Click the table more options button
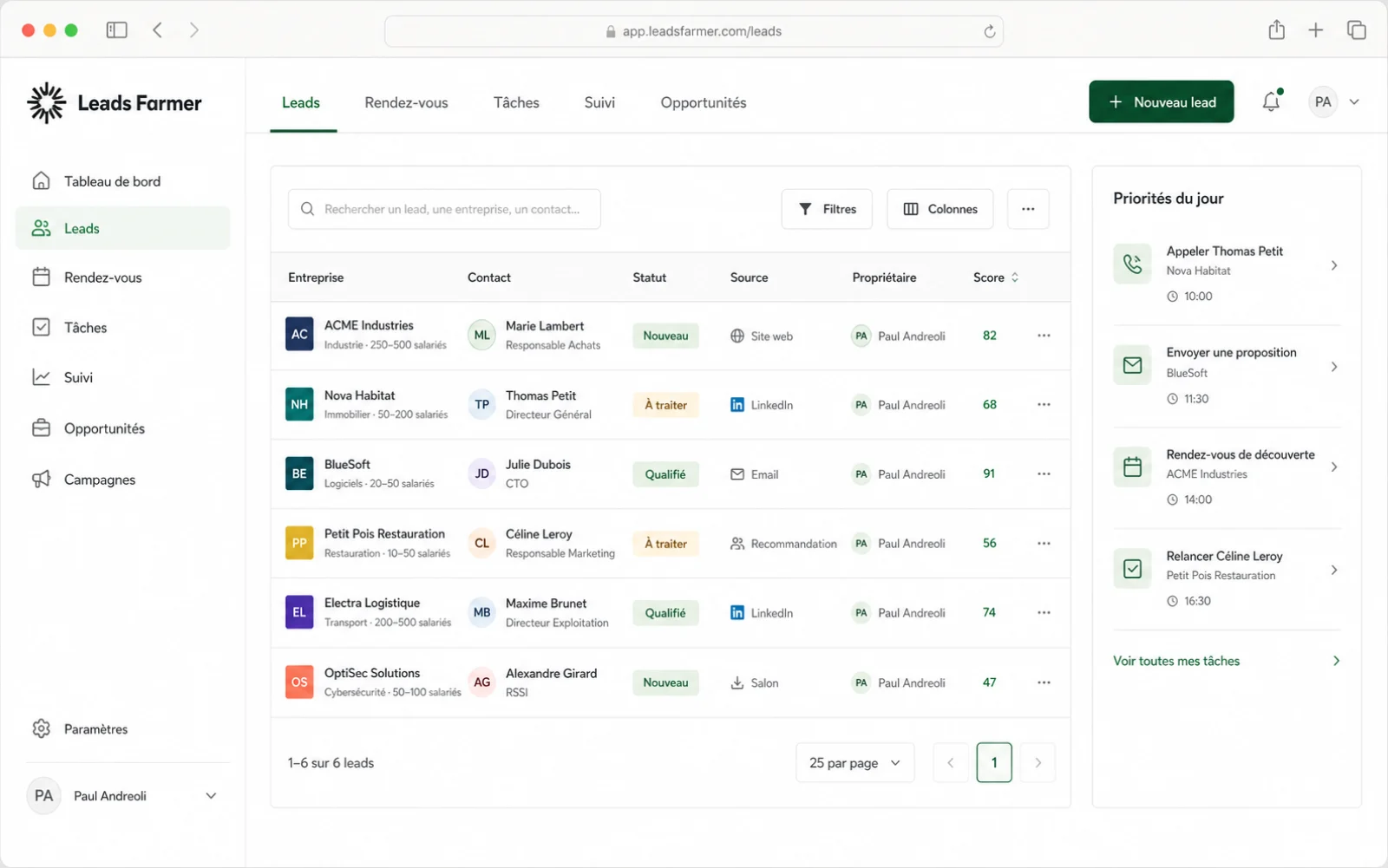 coord(1028,209)
